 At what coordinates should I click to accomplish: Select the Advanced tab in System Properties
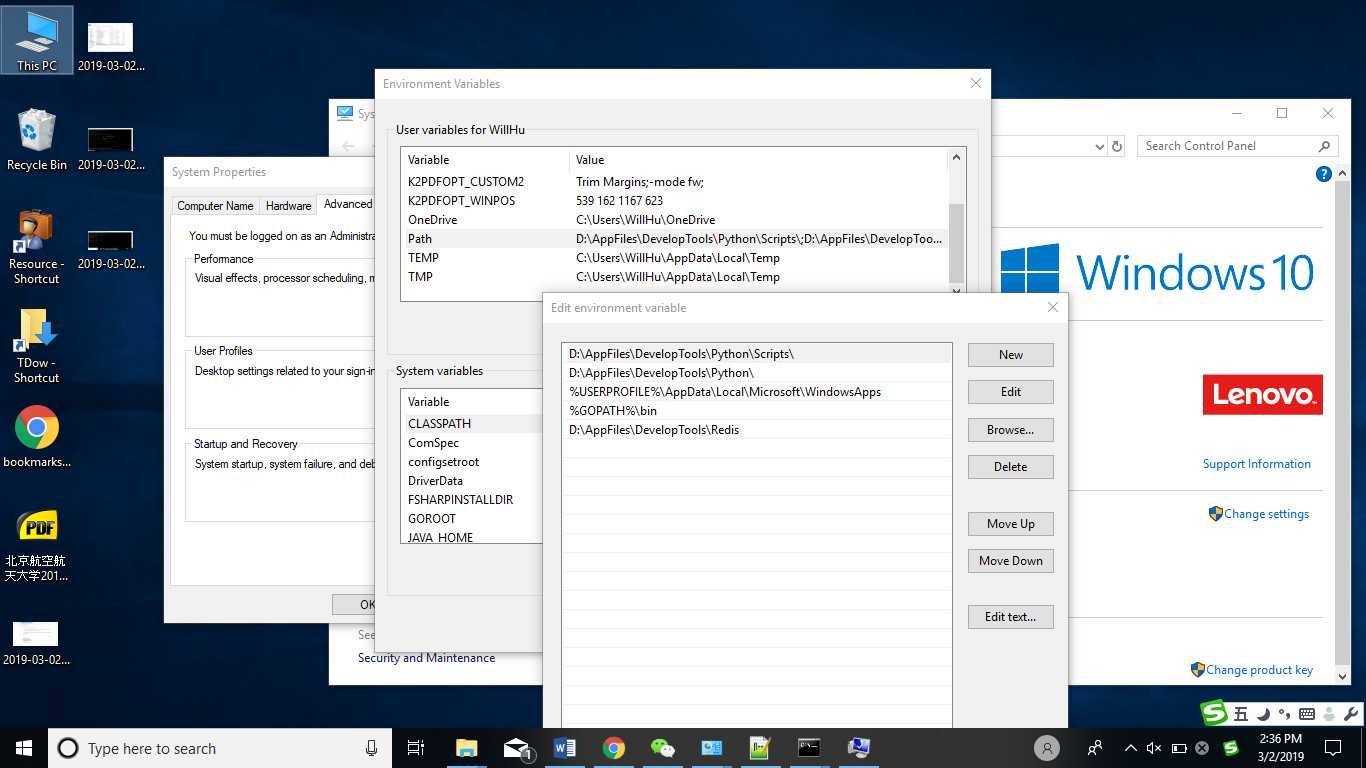pos(347,204)
